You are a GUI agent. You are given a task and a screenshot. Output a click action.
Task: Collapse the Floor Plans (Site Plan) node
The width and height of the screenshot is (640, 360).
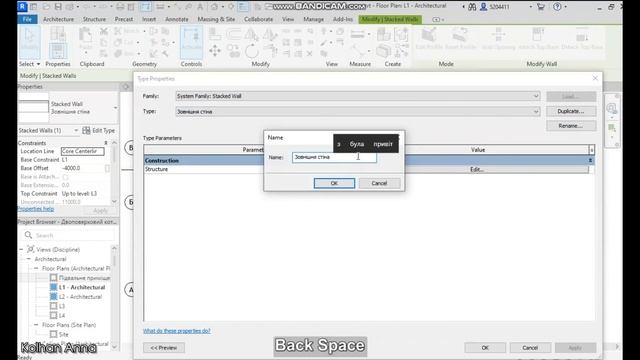click(36, 325)
